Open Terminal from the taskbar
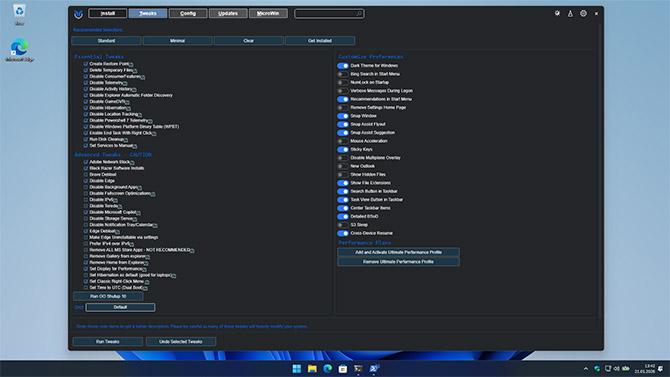Screen dimensions: 670x377 tap(358, 368)
